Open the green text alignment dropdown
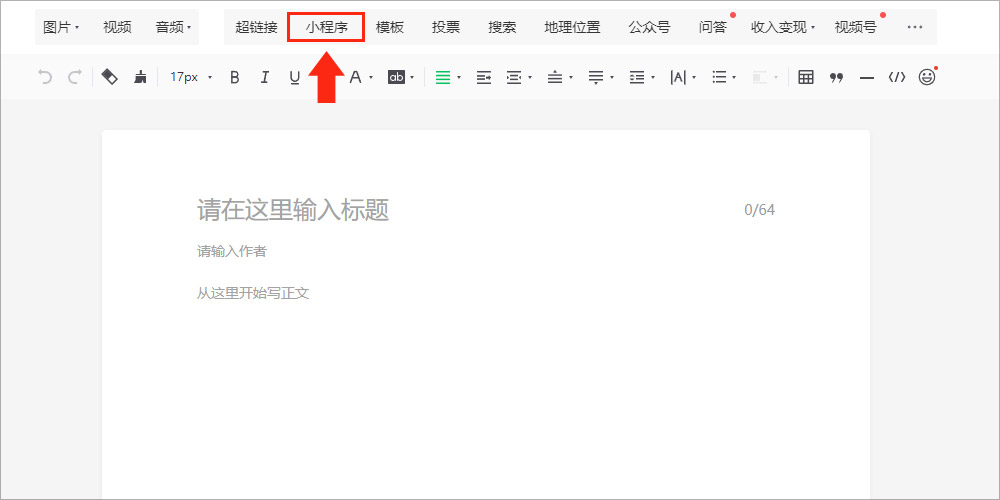Image resolution: width=1000 pixels, height=500 pixels. point(448,77)
